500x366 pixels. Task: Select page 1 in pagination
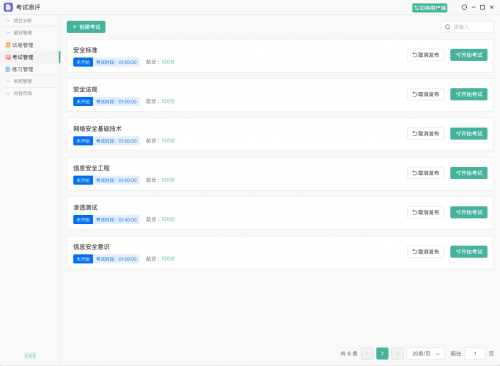pyautogui.click(x=382, y=353)
